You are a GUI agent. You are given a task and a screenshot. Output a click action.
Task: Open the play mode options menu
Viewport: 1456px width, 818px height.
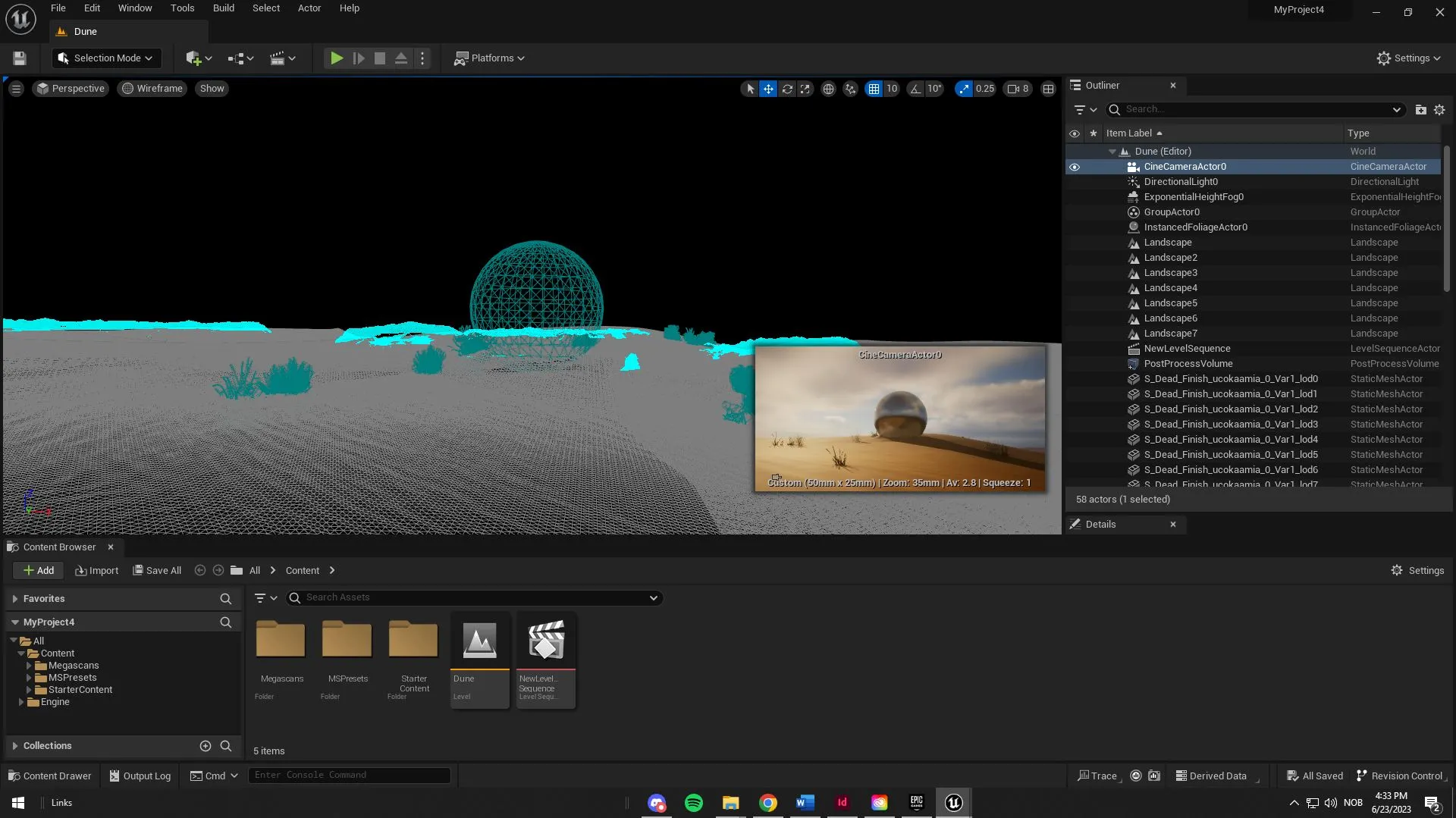coord(422,58)
